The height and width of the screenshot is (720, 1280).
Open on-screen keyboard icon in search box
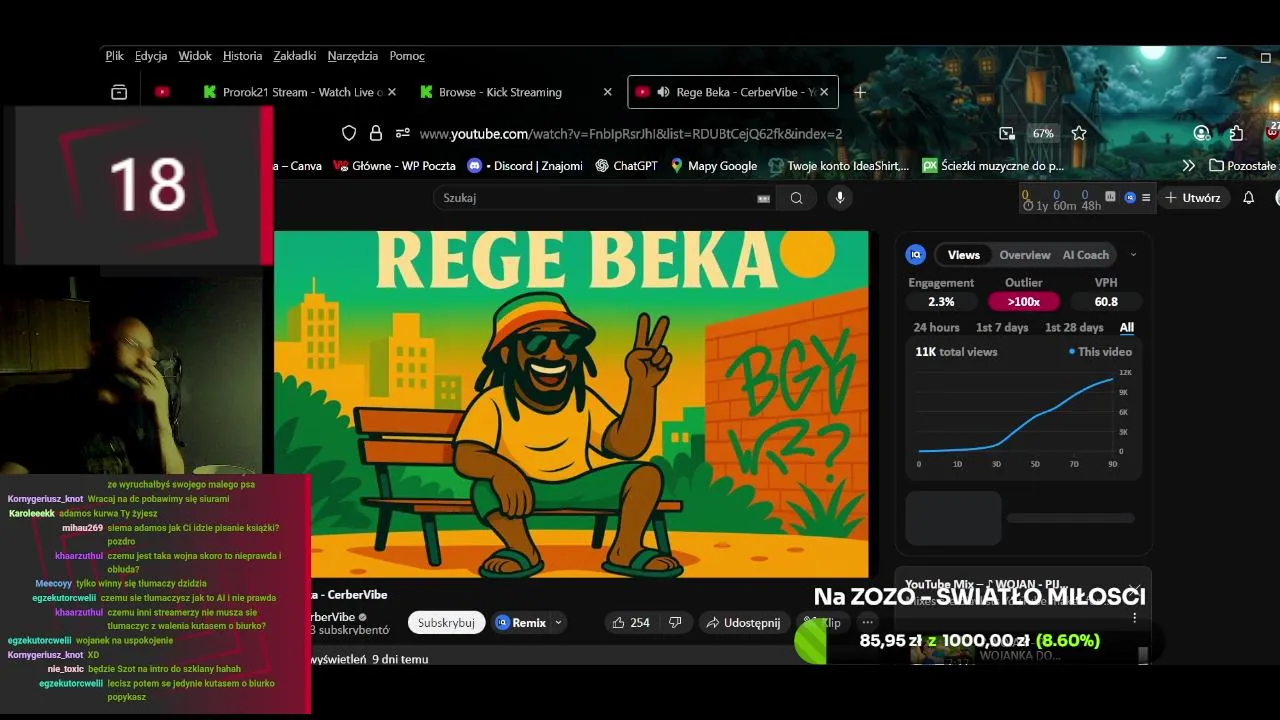tap(764, 198)
